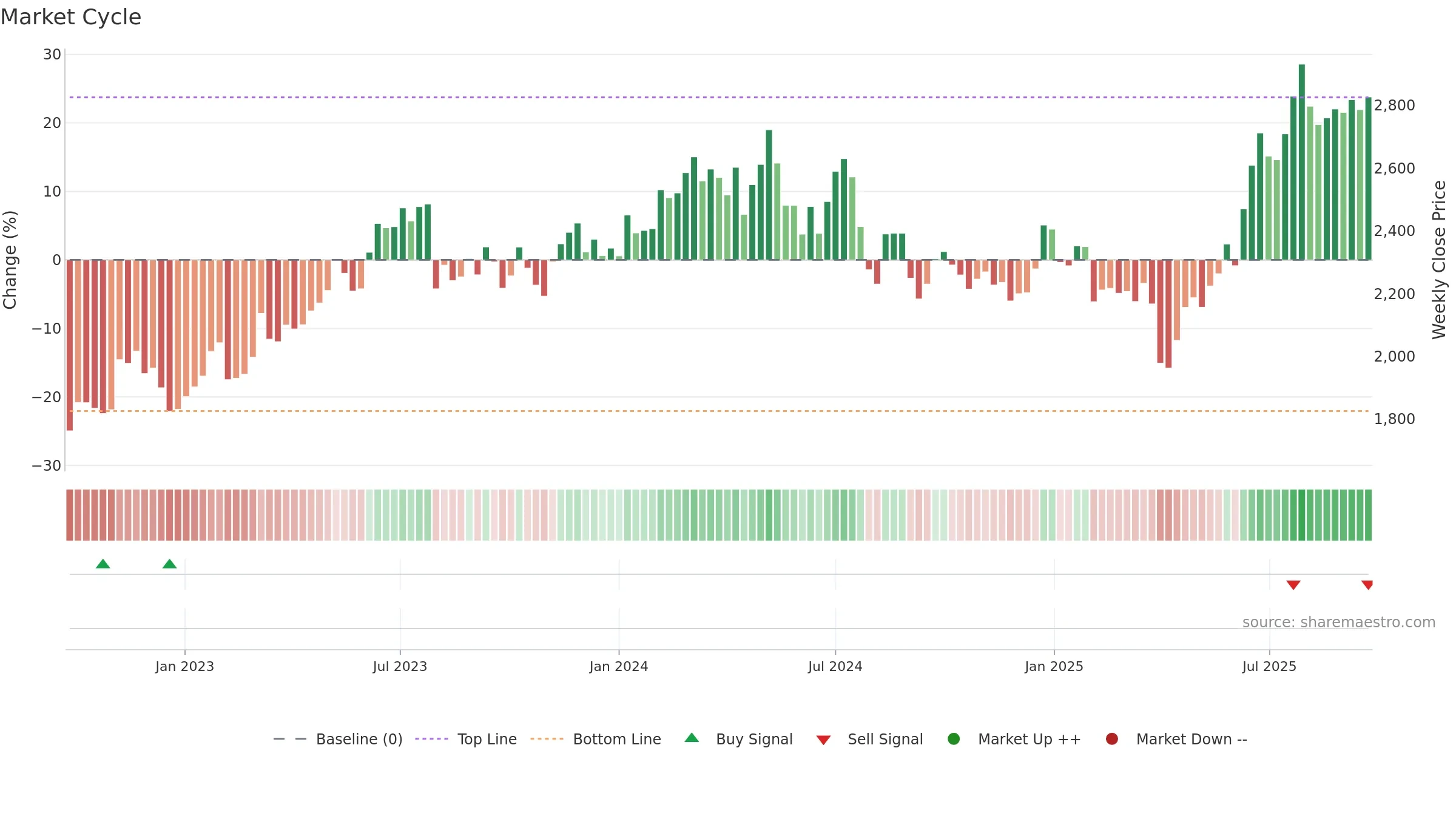Click the Jul 2024 axis label
The image size is (1456, 819).
pos(835,667)
